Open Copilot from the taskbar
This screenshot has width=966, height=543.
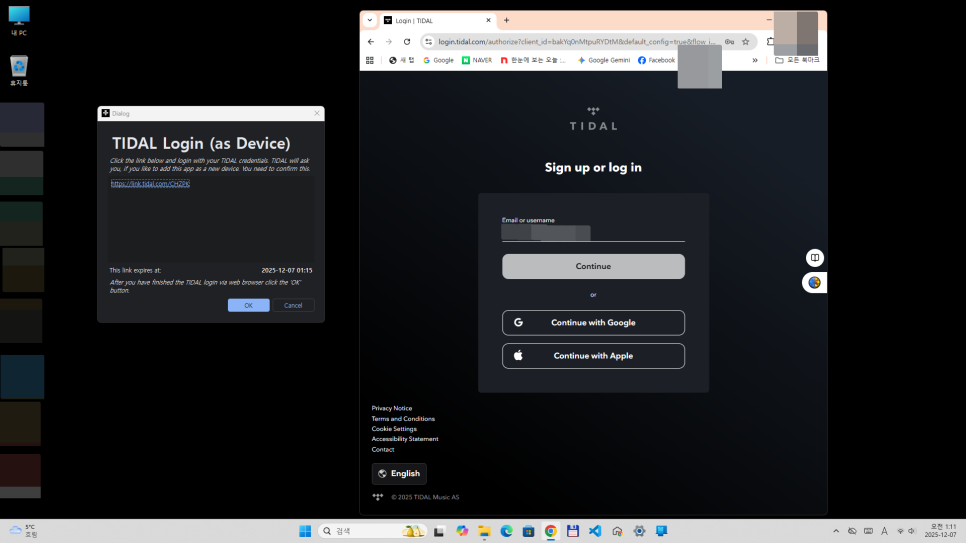(x=462, y=531)
